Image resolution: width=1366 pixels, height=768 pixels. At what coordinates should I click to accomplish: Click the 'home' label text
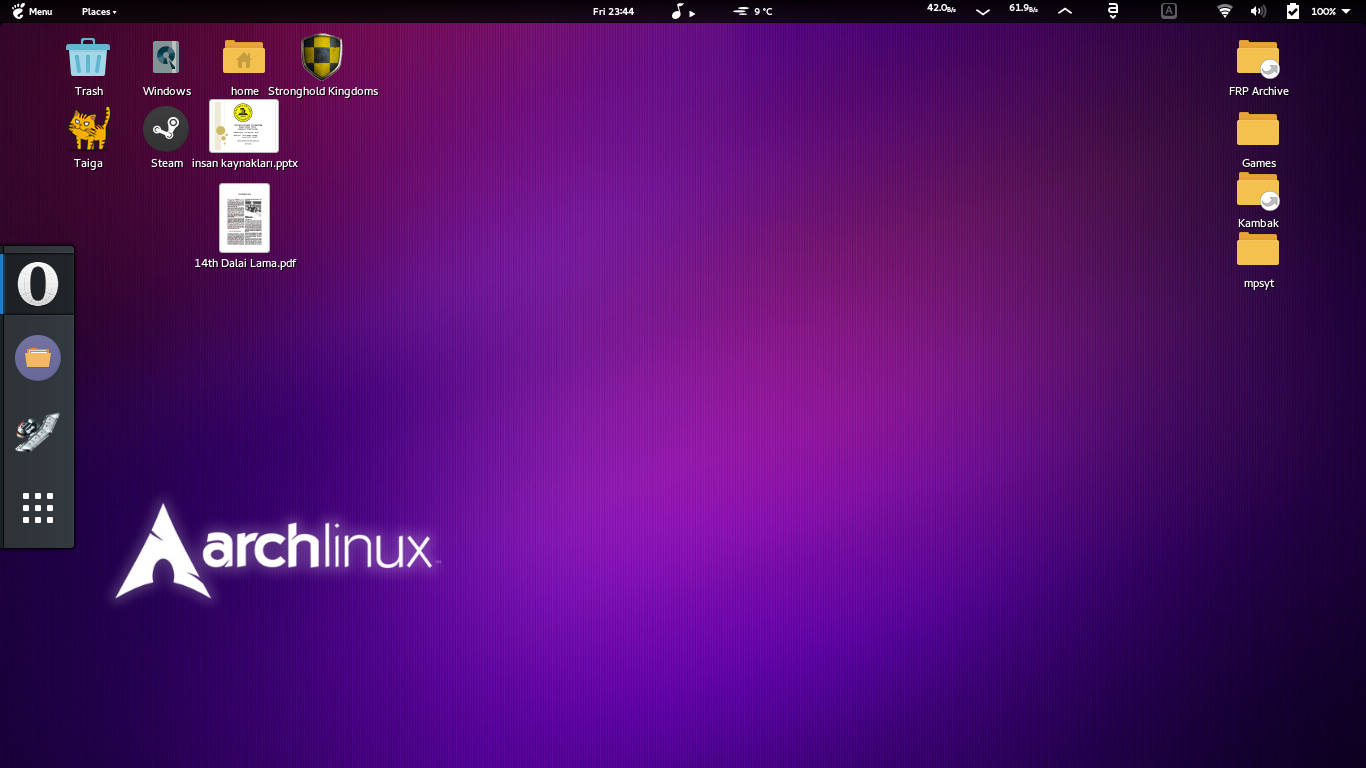[x=245, y=91]
